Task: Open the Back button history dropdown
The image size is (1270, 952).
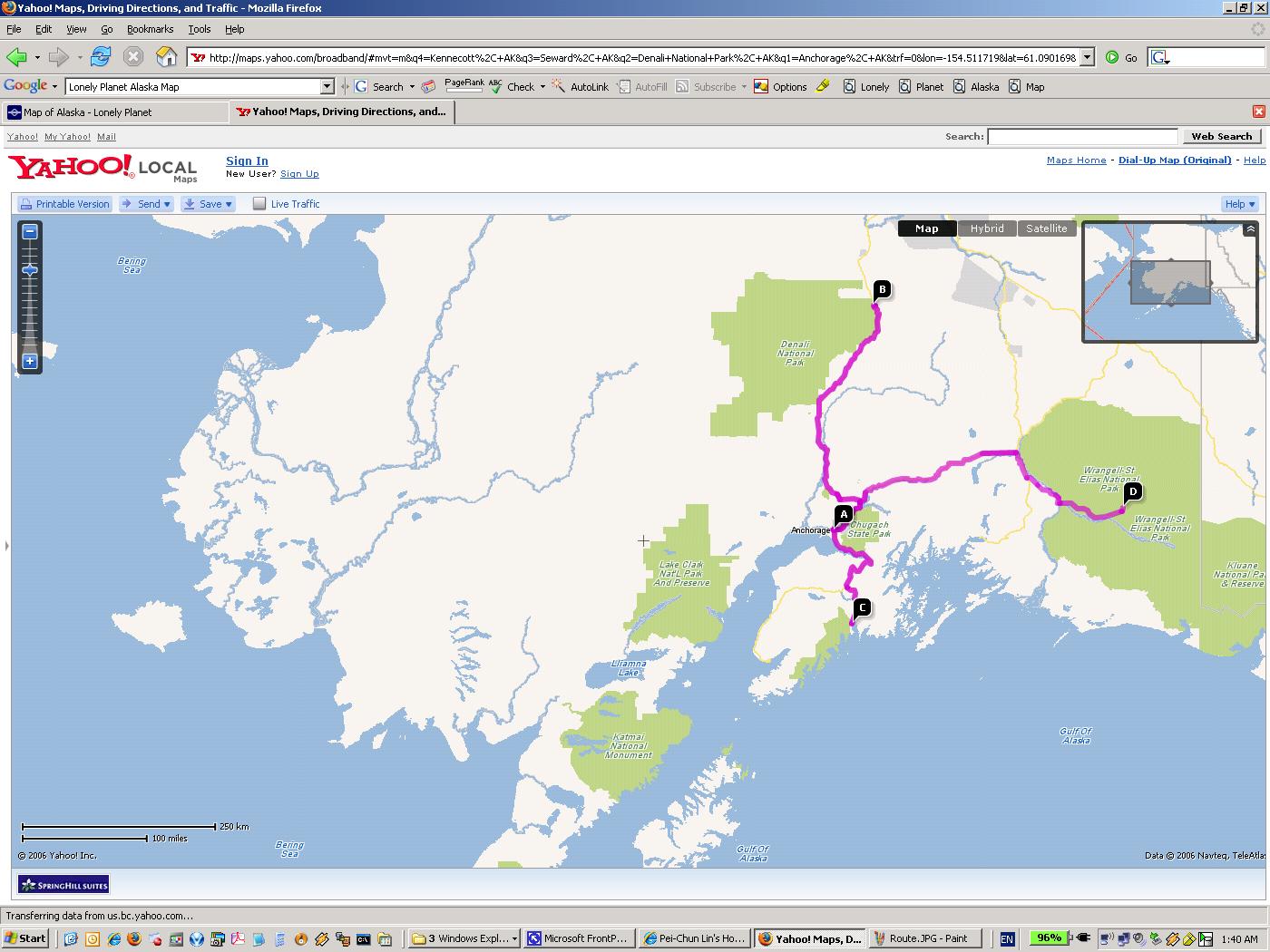Action: [37, 57]
